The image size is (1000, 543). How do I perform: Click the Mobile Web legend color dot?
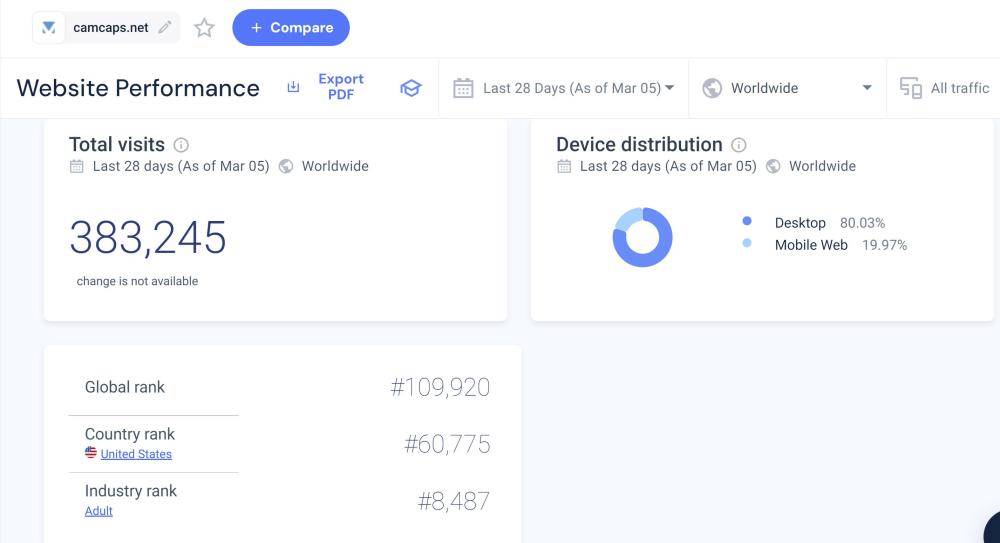747,244
